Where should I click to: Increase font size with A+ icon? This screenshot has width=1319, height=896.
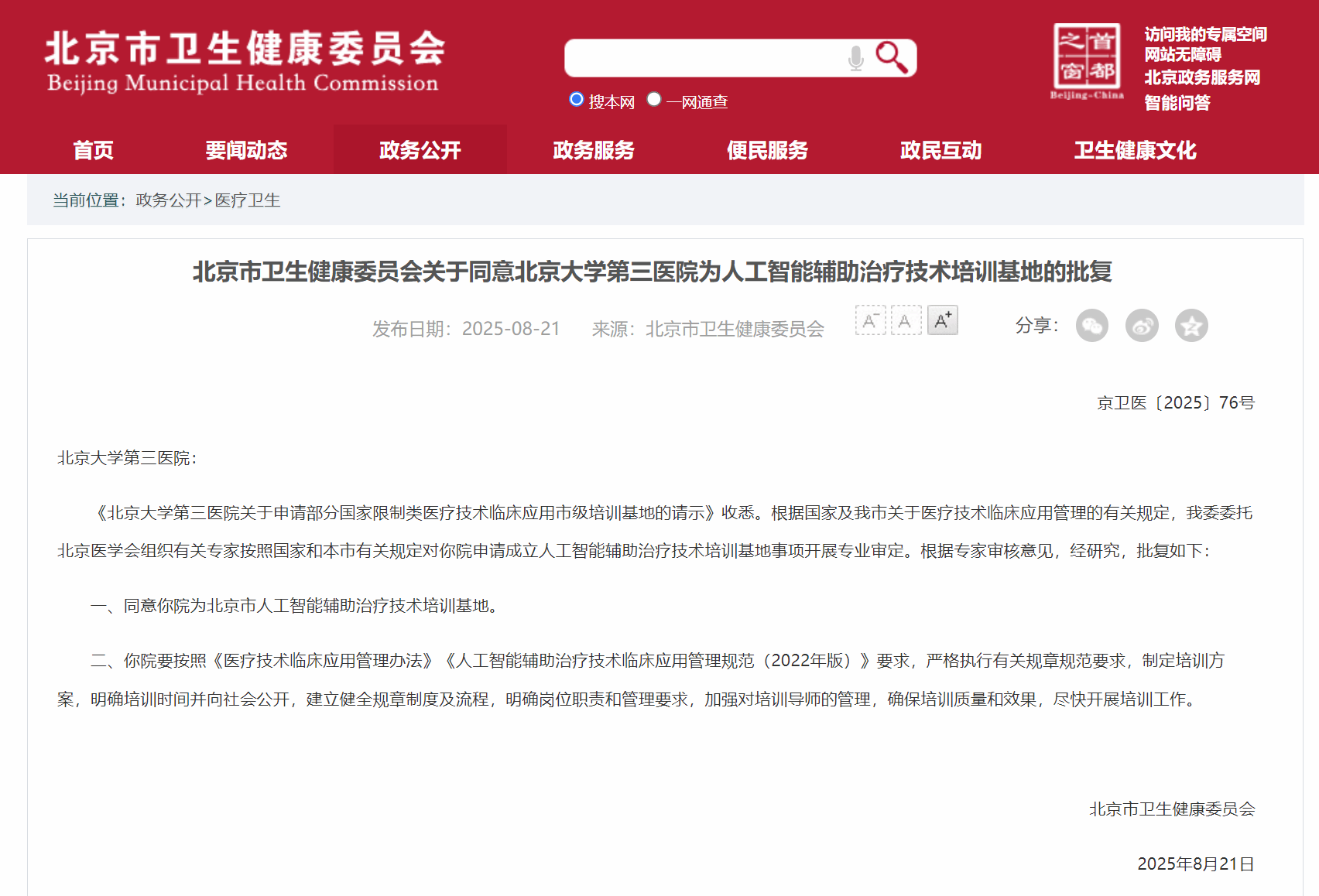point(942,320)
